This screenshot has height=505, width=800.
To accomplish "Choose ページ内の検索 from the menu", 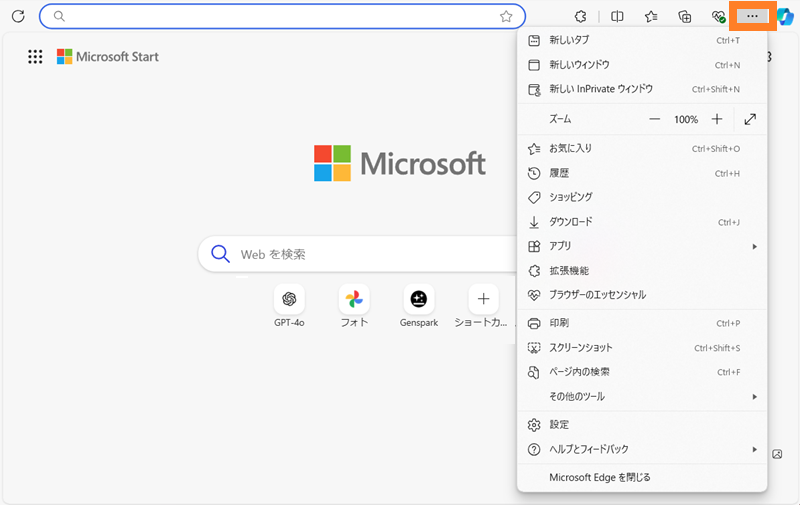I will click(642, 372).
